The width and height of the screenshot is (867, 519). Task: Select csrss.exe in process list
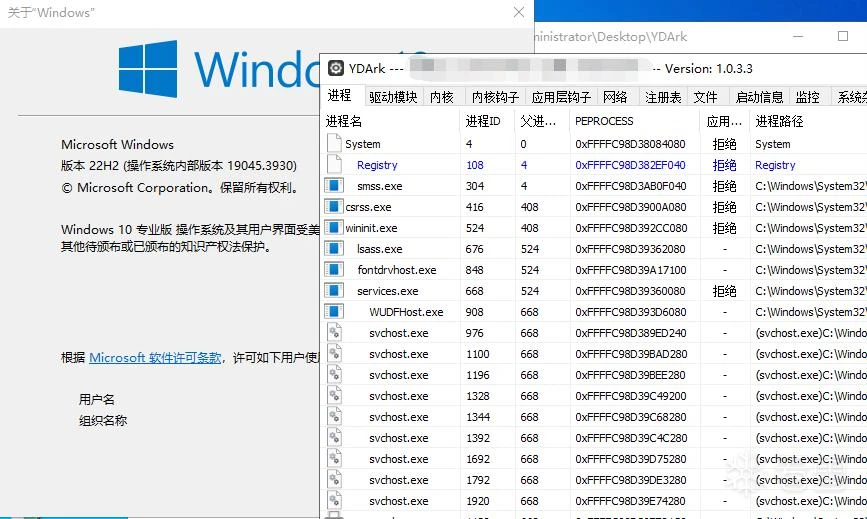pyautogui.click(x=368, y=207)
